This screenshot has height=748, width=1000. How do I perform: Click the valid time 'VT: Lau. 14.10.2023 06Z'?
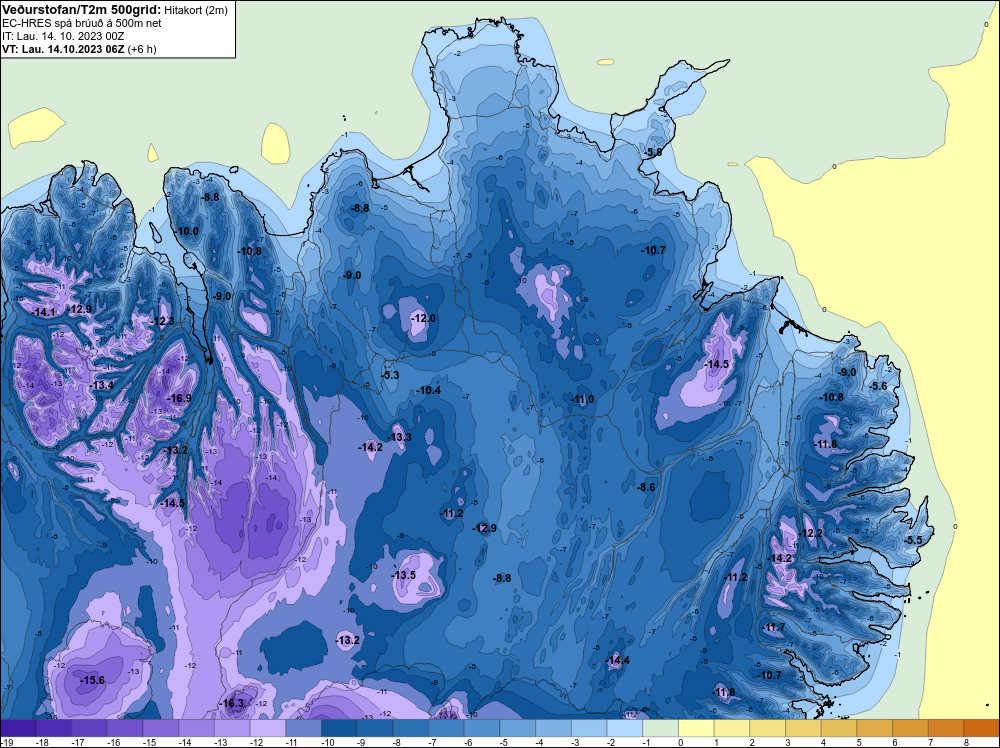coord(63,49)
